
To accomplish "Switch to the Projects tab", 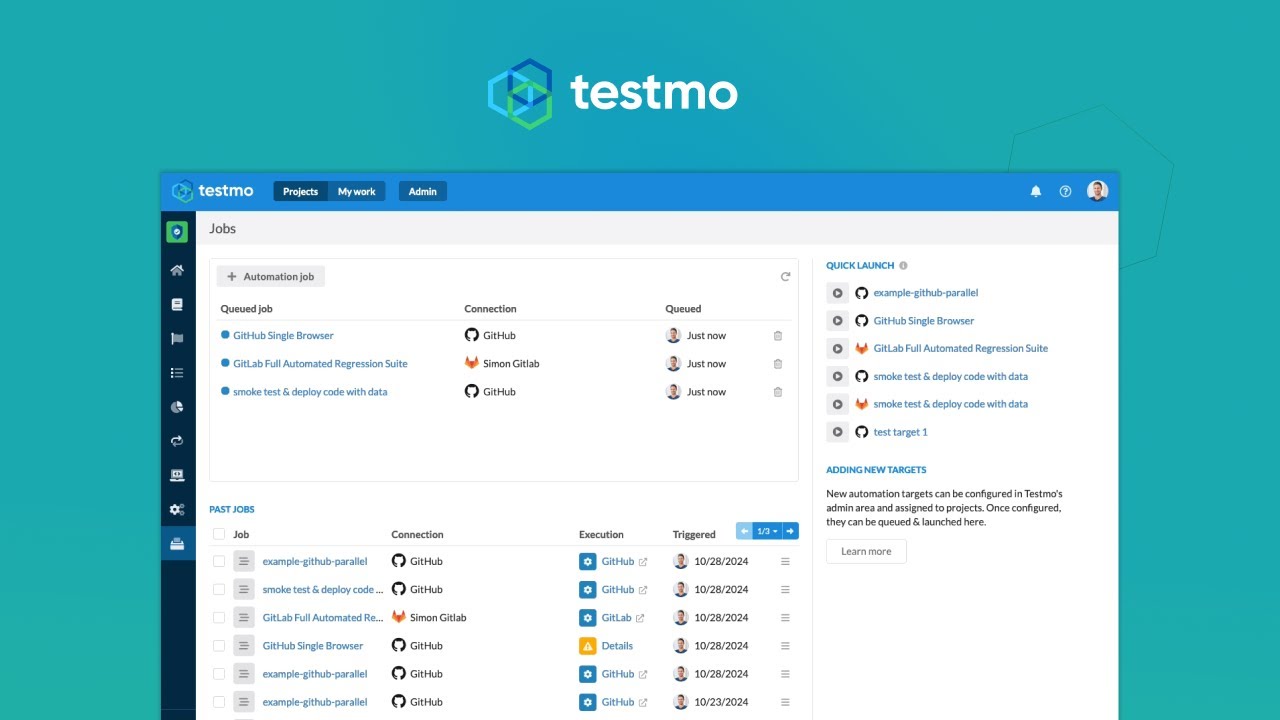I will pos(300,191).
